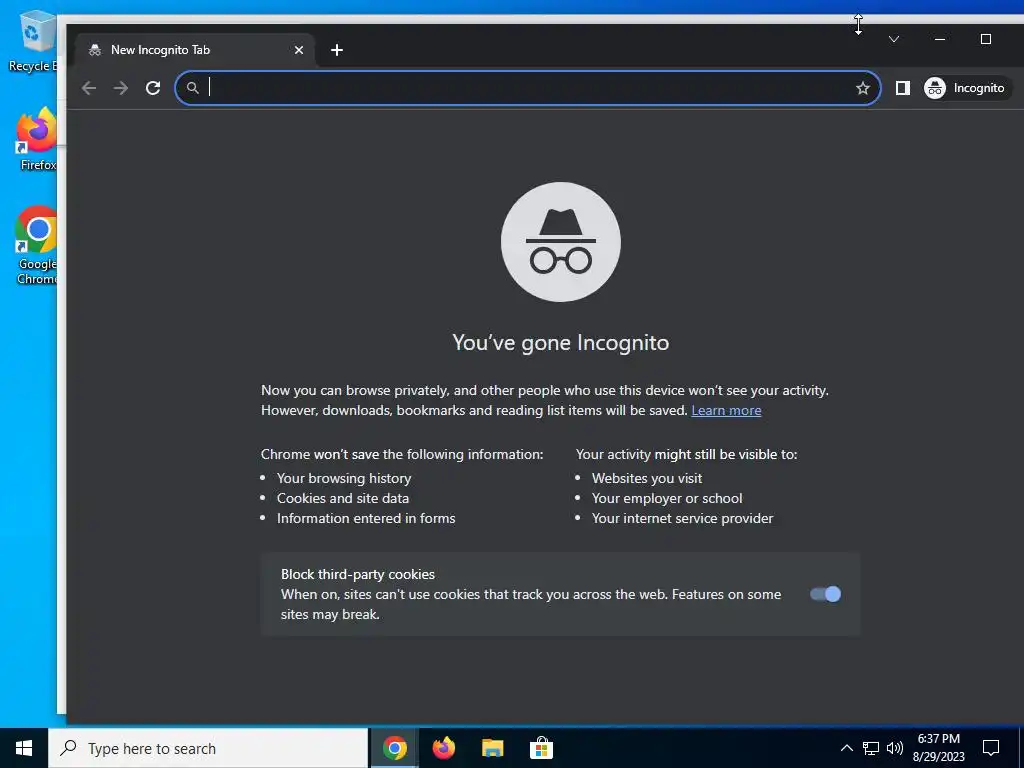Bookmark this tab with the star icon
The image size is (1024, 768).
click(x=863, y=88)
